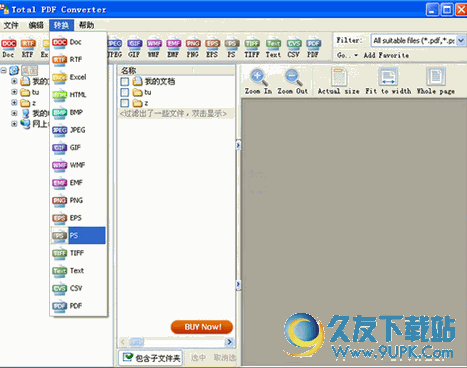Click horizontal scrollbar left arrow
The width and height of the screenshot is (467, 368).
123,342
